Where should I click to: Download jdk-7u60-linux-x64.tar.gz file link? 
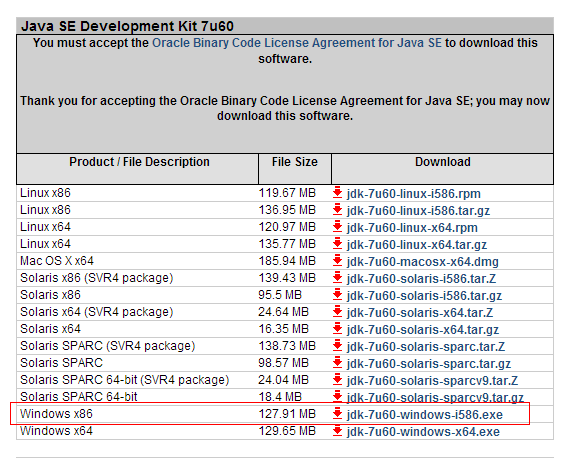(x=417, y=245)
